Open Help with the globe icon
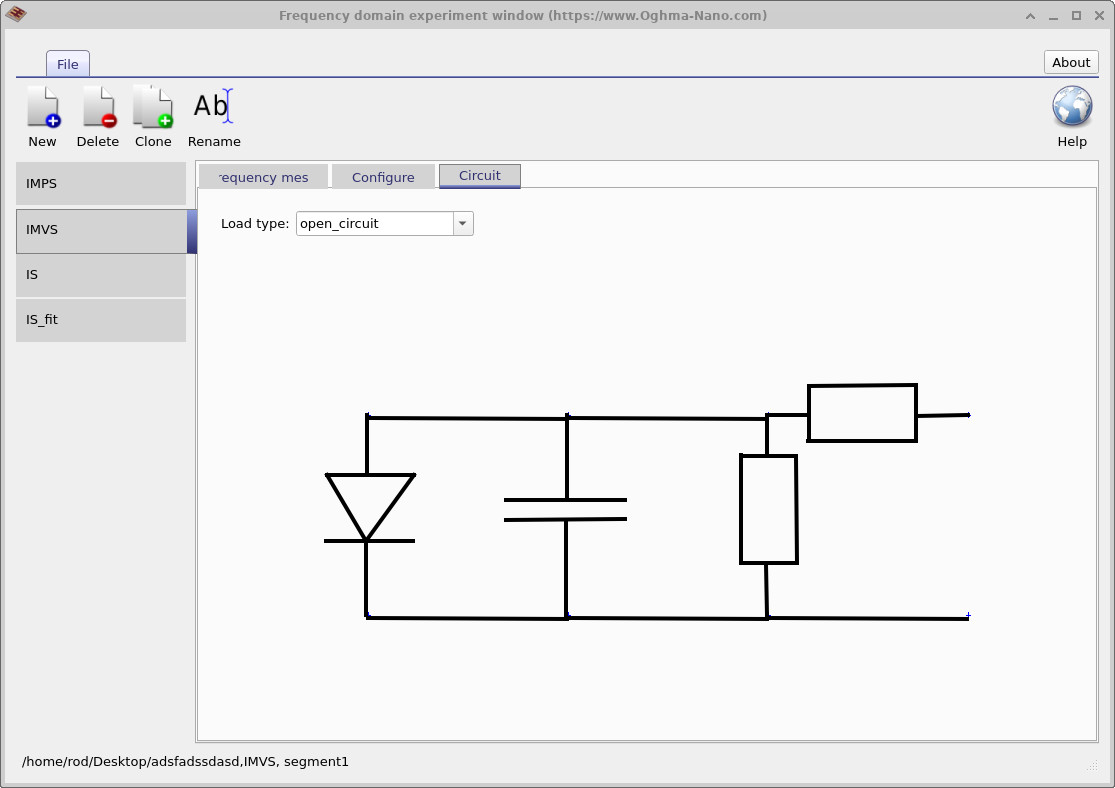 pyautogui.click(x=1071, y=105)
